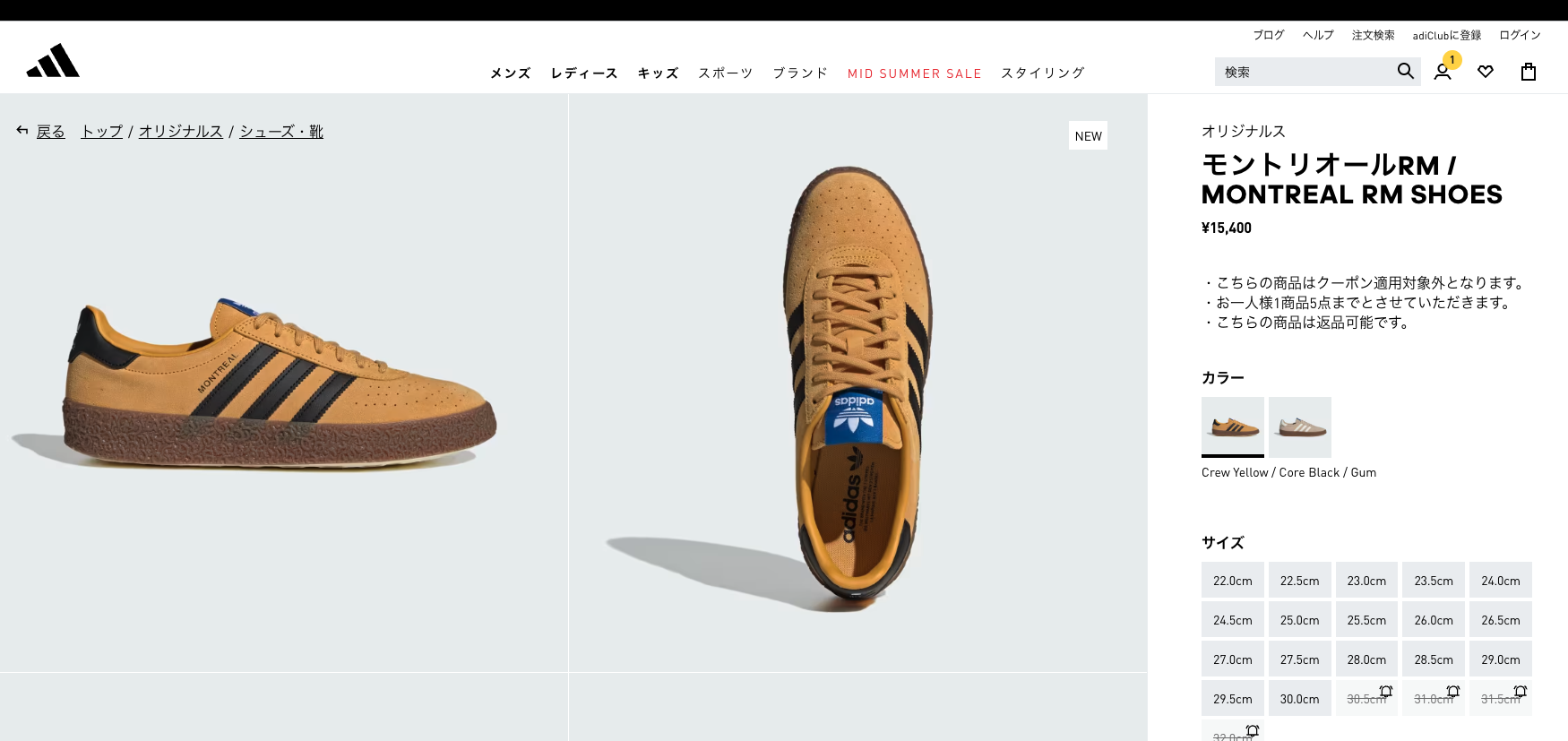The image size is (1568, 741).
Task: Open the 注文検索 link
Action: pyautogui.click(x=1374, y=35)
